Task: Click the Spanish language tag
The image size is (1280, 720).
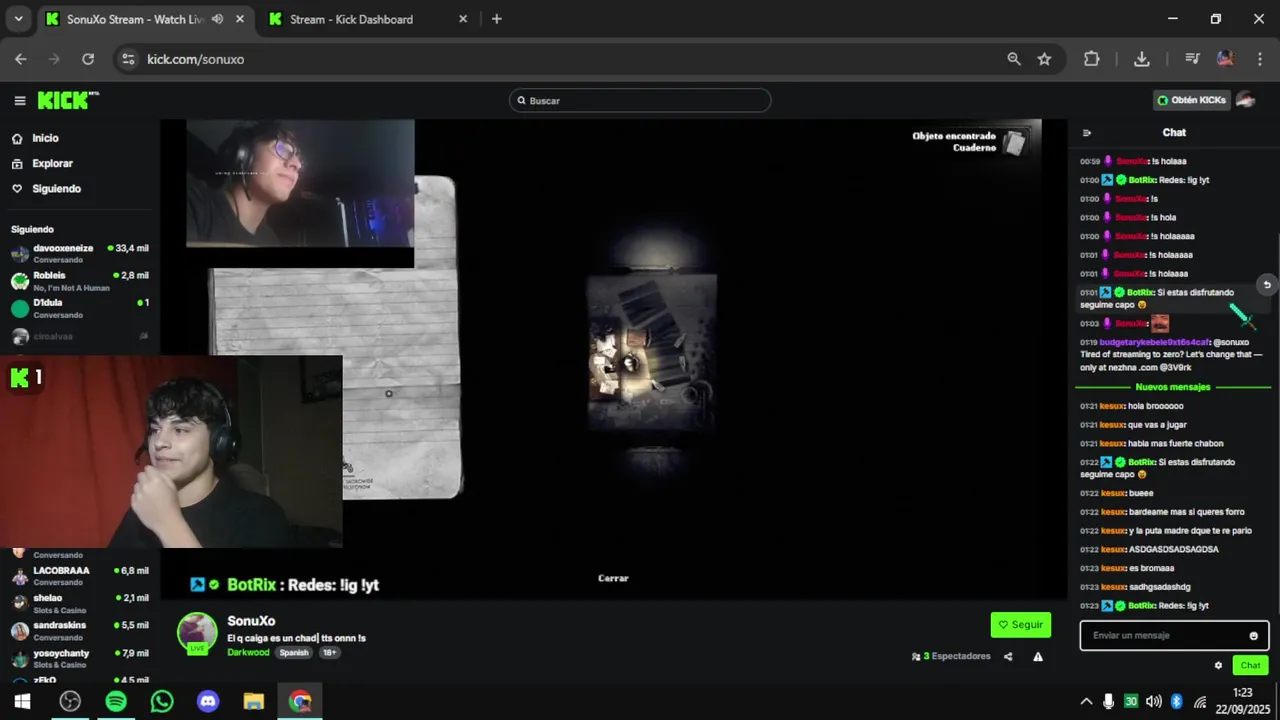Action: click(294, 652)
